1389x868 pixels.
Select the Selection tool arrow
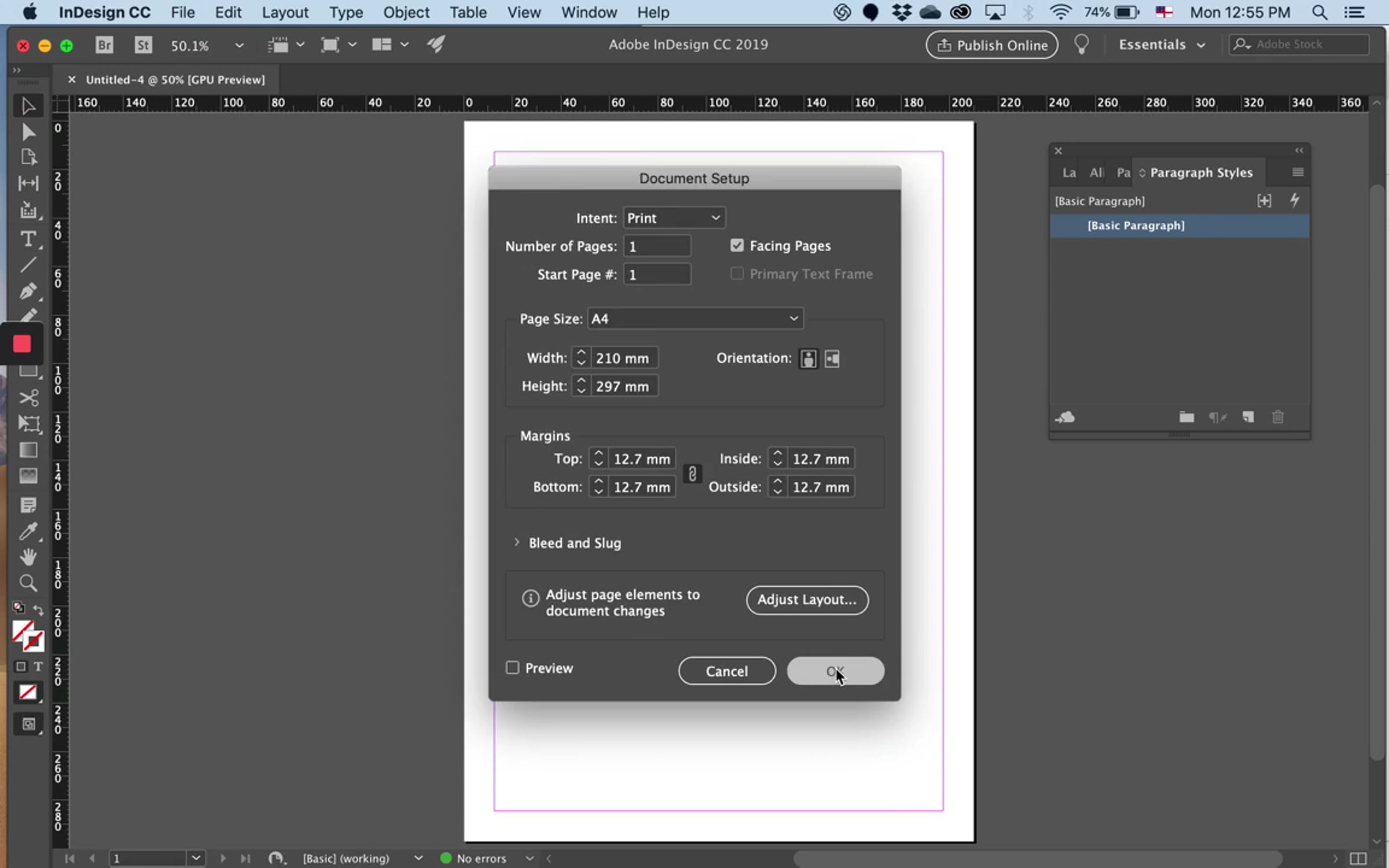[28, 106]
